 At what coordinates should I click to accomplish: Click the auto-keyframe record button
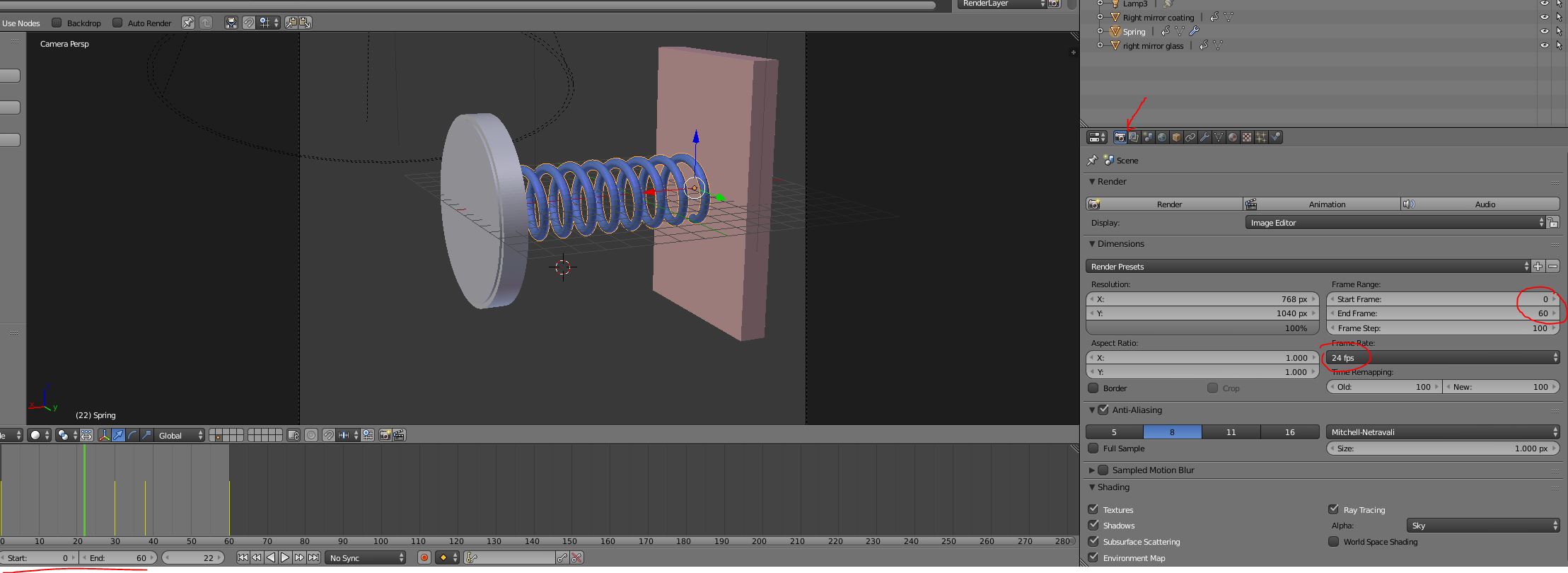point(424,557)
